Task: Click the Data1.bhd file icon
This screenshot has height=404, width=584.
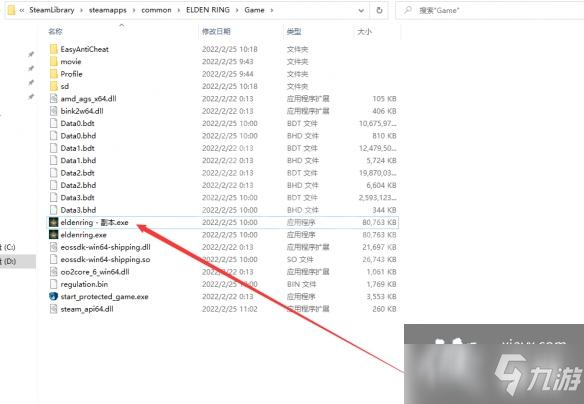Action: [54, 160]
